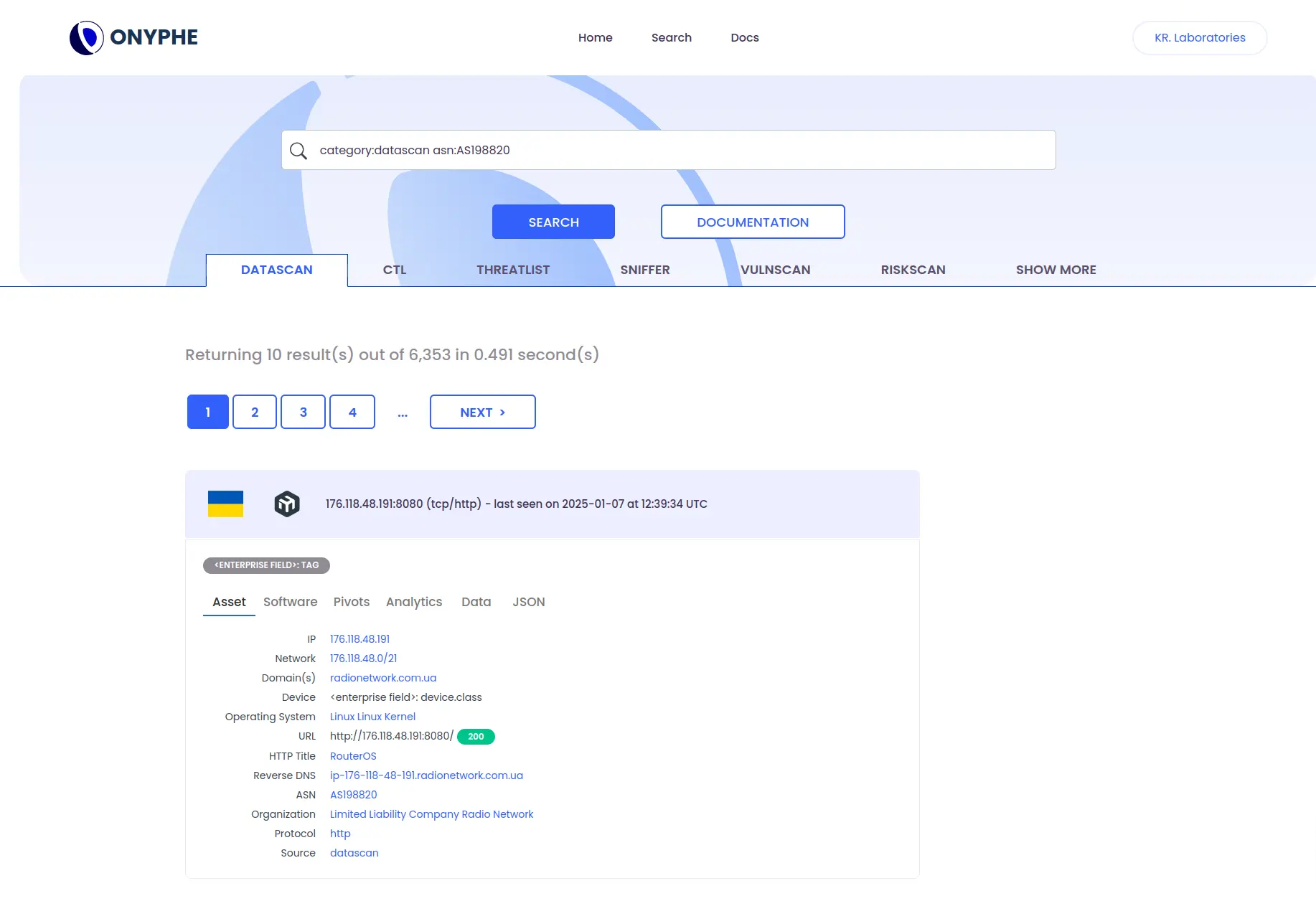Switch to the VULNSCAN tab
The height and width of the screenshot is (901, 1316).
pos(775,270)
